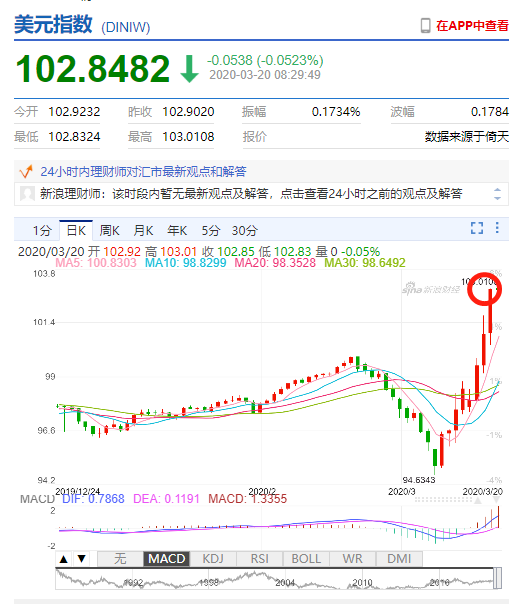Click the MACD: 1.3355 value
Image resolution: width=522 pixels, height=604 pixels.
(x=248, y=499)
